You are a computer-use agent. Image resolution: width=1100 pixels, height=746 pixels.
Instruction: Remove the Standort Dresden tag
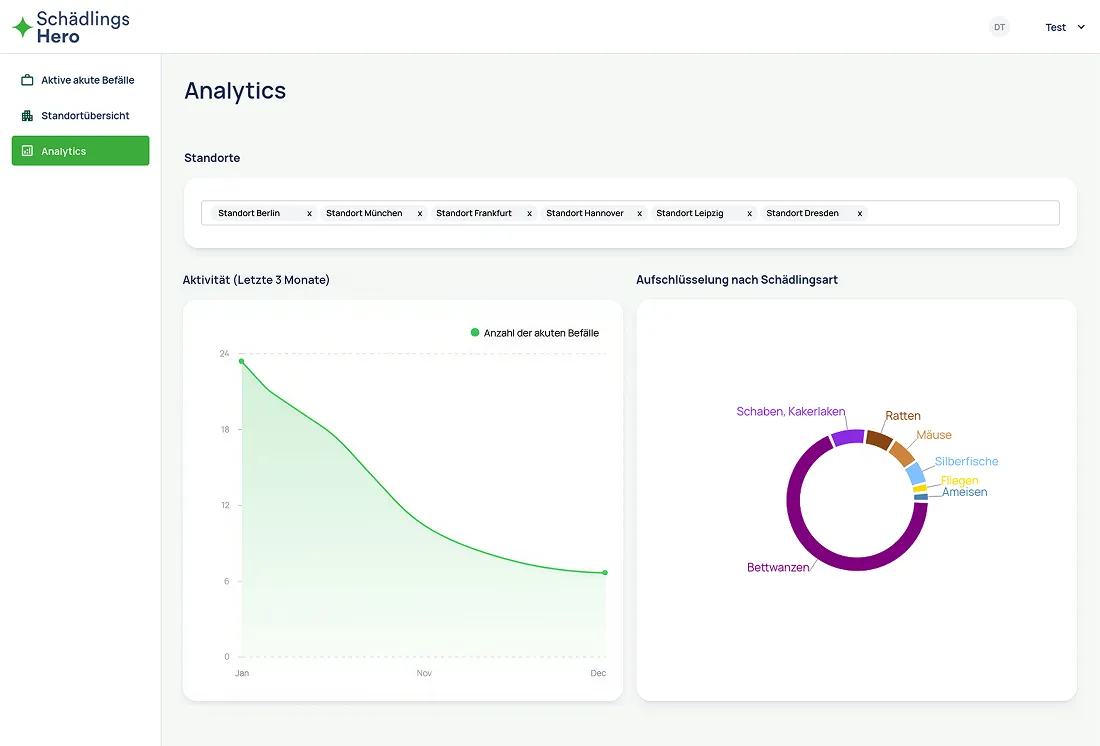pyautogui.click(x=860, y=213)
